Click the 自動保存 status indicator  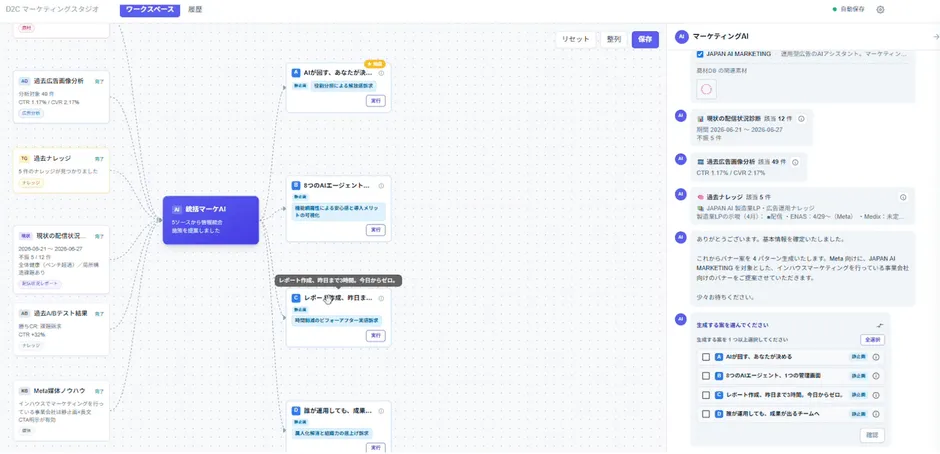click(x=848, y=10)
